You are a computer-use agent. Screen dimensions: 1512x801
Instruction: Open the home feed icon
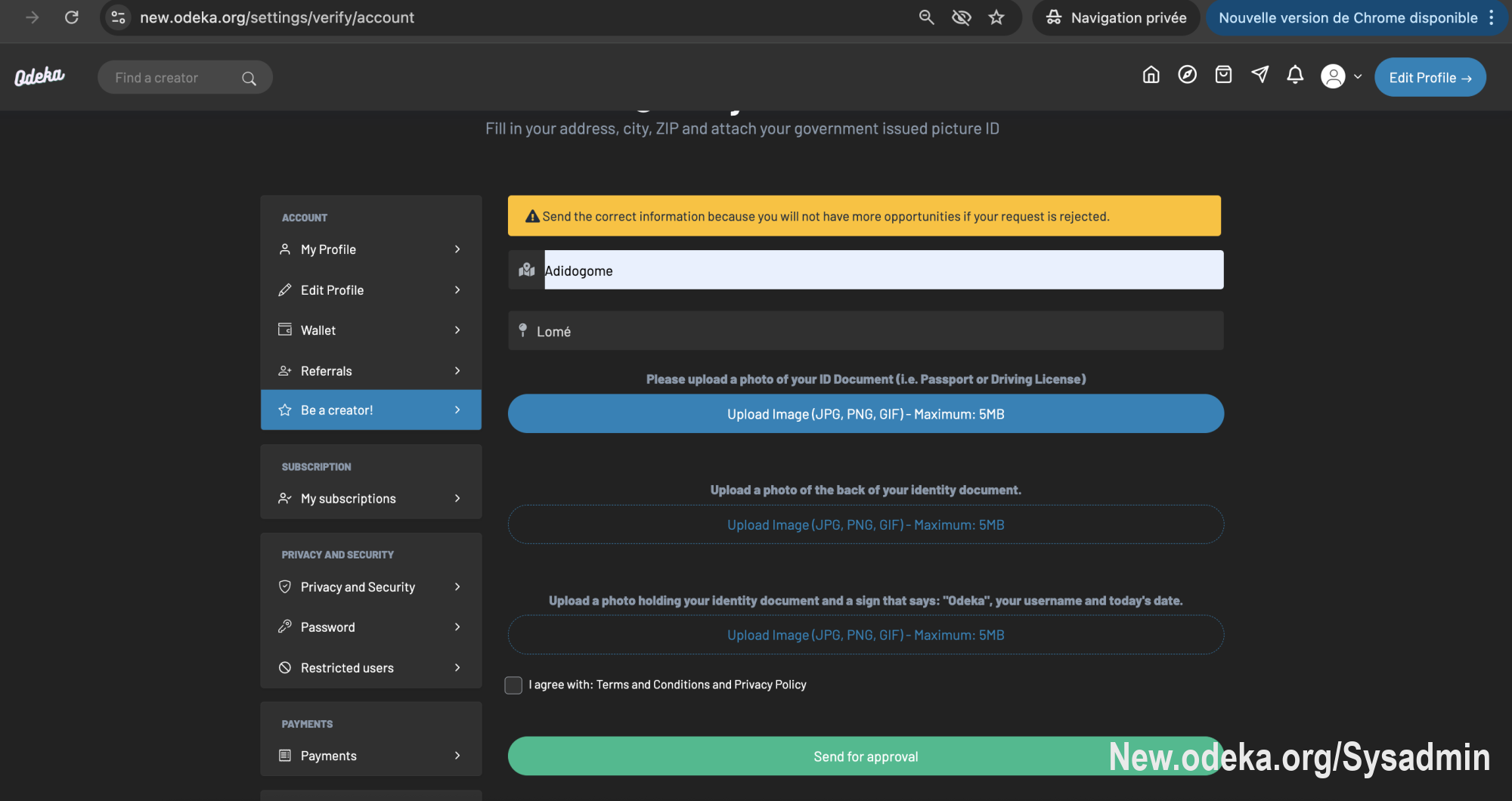[x=1151, y=75]
